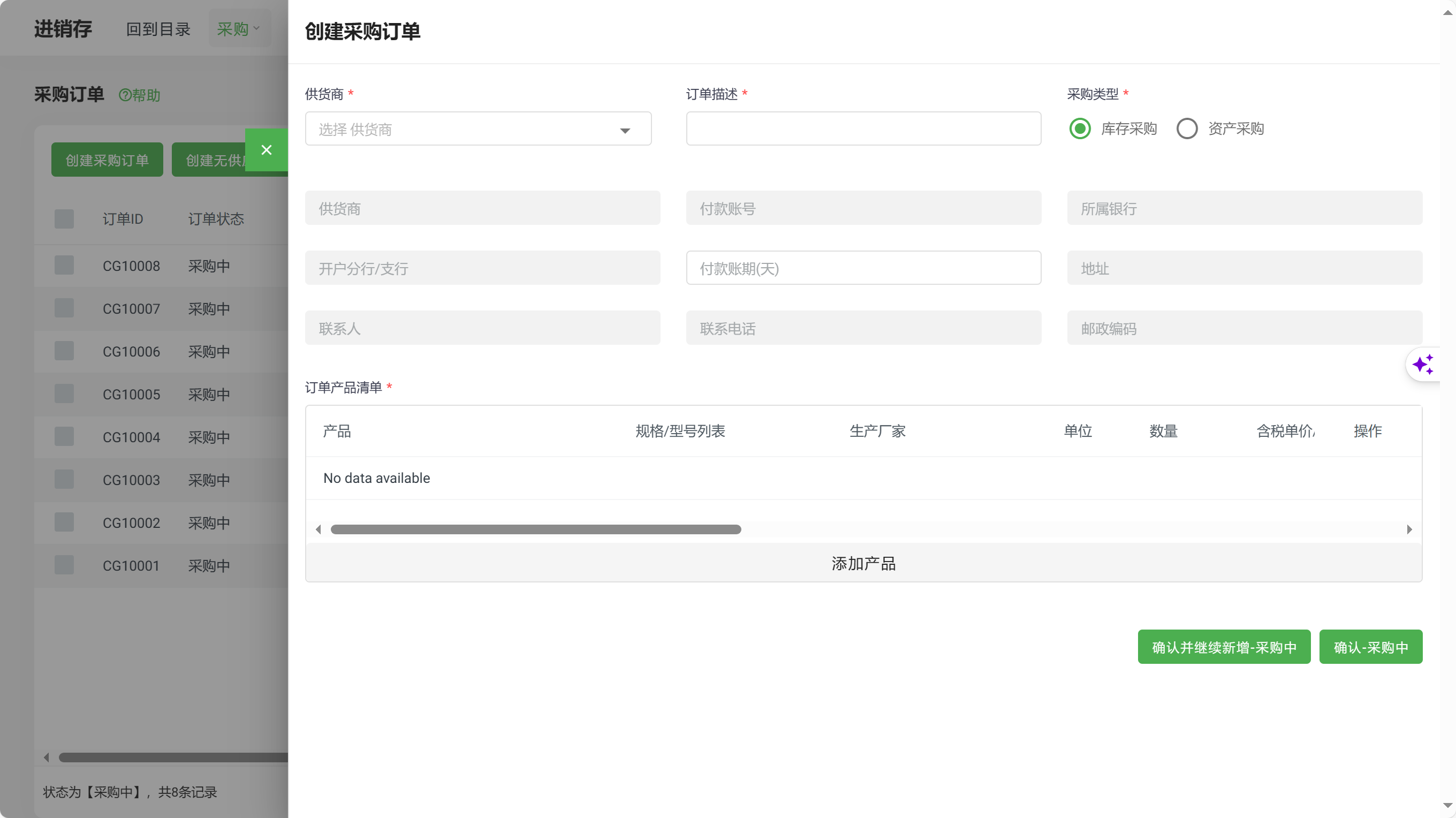Screen dimensions: 1456x818
Task: Click the drawer scroll-down arrow
Action: point(1447,805)
